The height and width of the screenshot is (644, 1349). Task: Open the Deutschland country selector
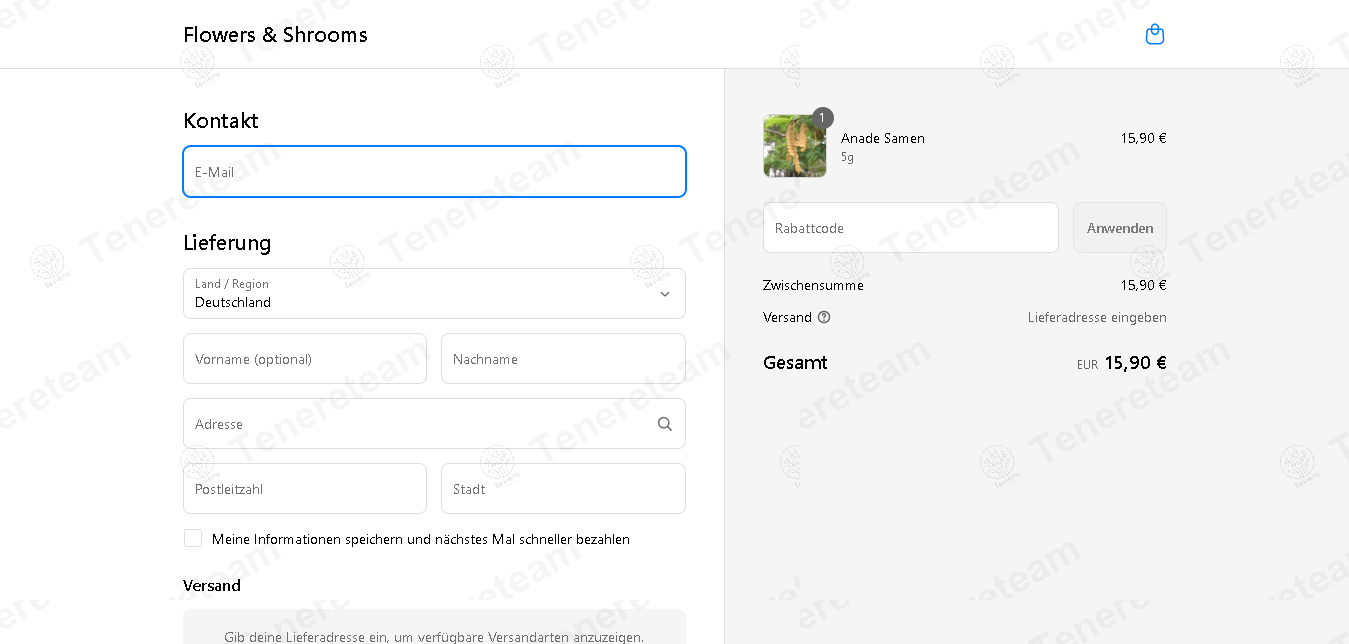(x=434, y=293)
